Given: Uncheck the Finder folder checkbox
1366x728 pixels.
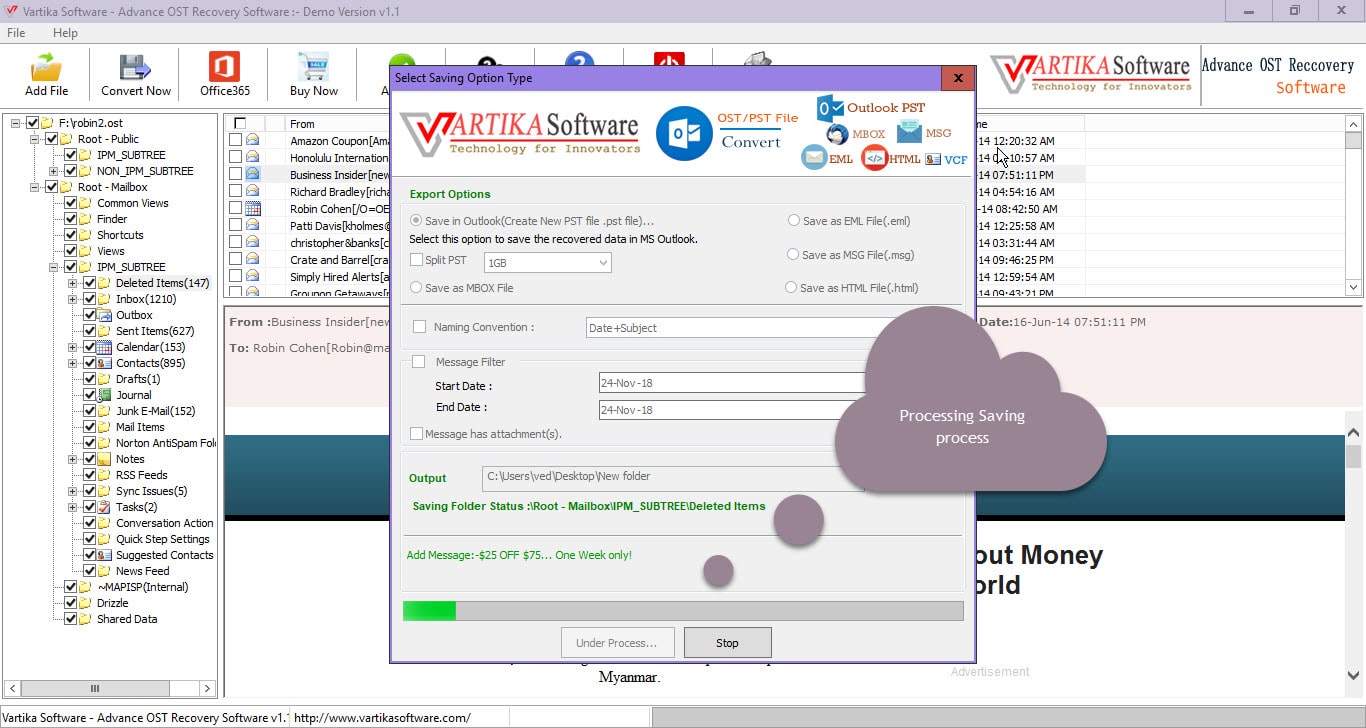Looking at the screenshot, I should pyautogui.click(x=71, y=219).
